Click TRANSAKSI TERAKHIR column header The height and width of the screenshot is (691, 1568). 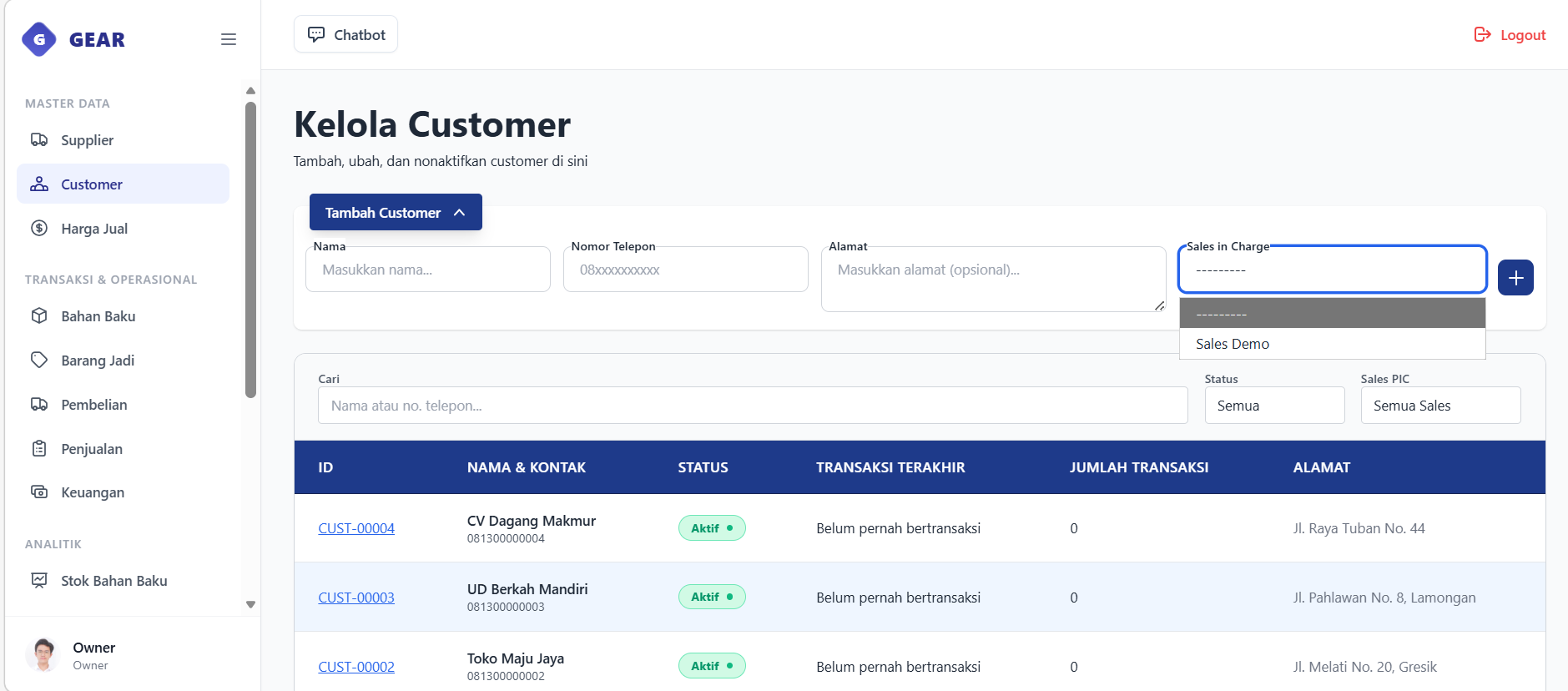890,467
